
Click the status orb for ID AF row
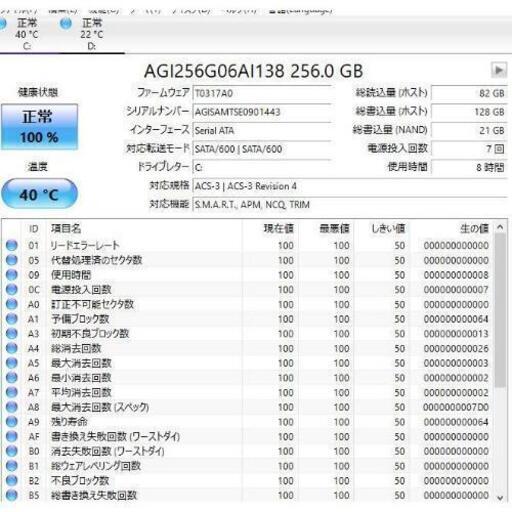click(12, 436)
